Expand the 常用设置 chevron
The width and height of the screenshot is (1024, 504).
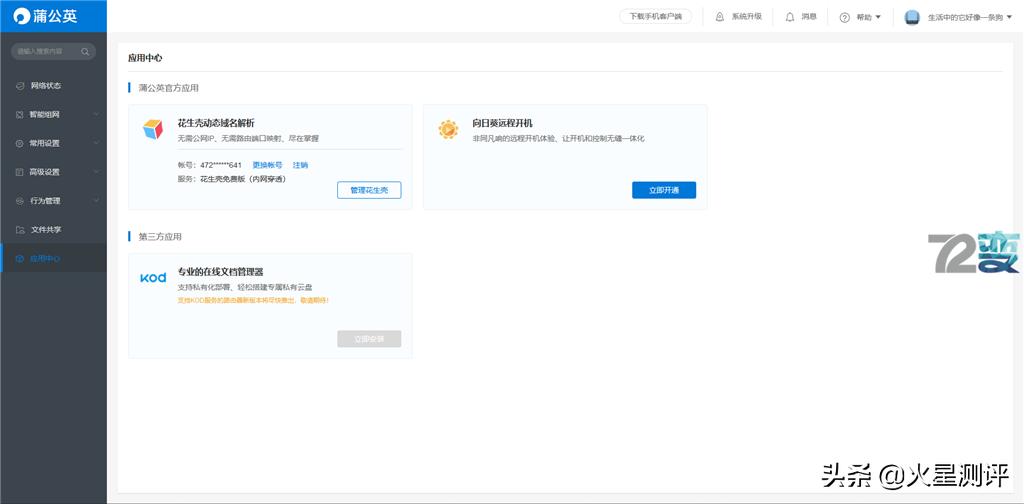coord(96,143)
